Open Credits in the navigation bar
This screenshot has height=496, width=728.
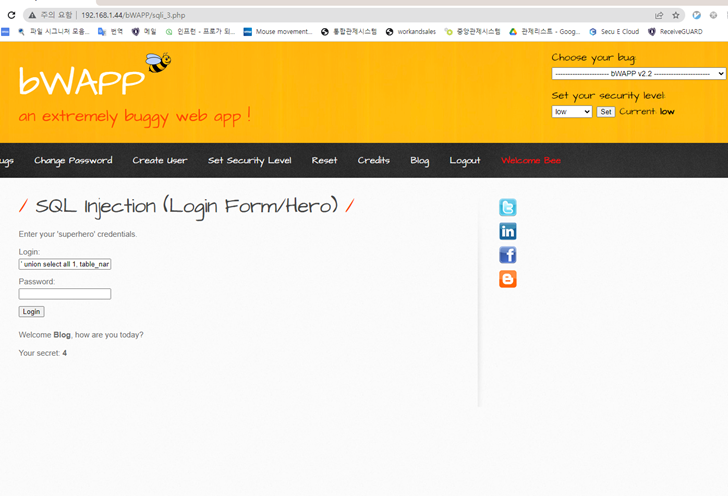pos(373,160)
